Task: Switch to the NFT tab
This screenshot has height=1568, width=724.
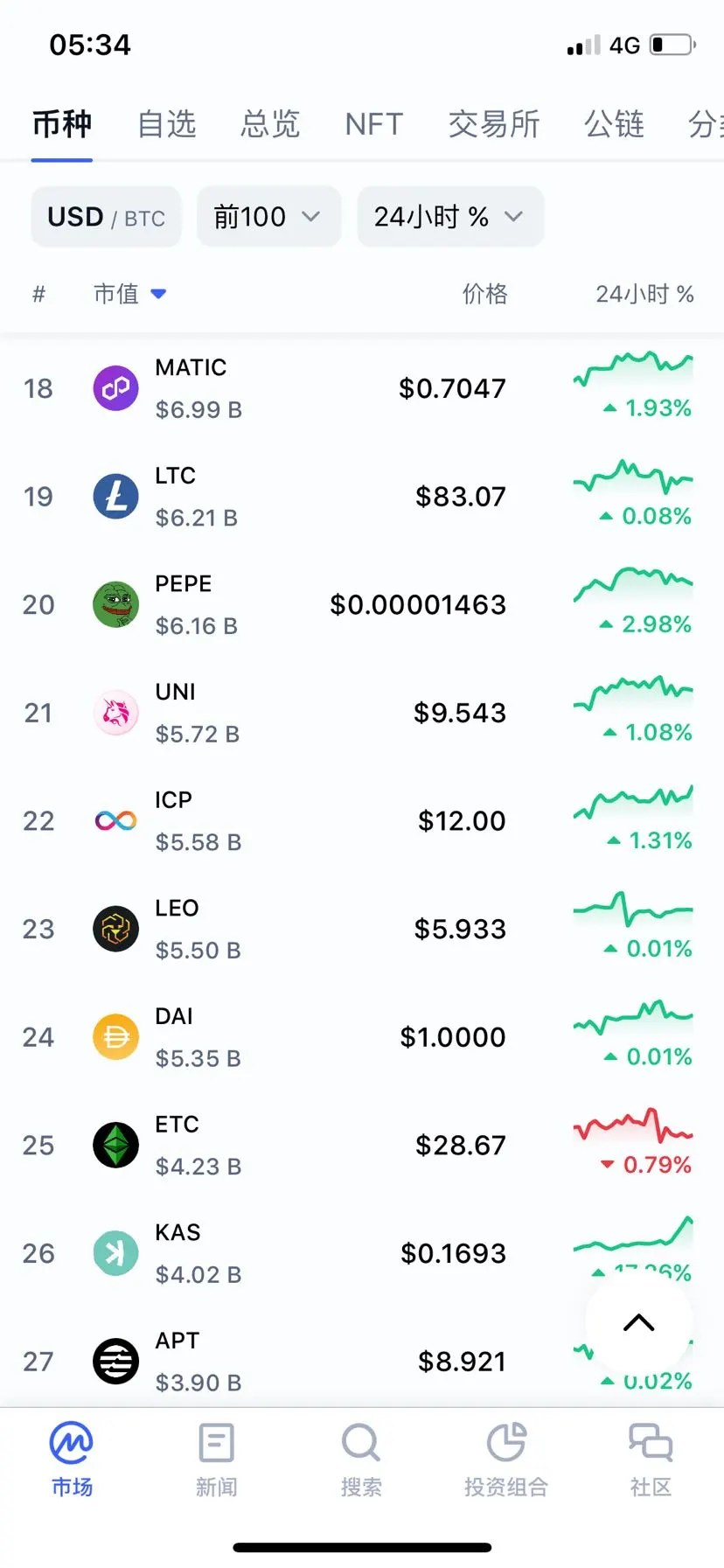Action: coord(374,124)
